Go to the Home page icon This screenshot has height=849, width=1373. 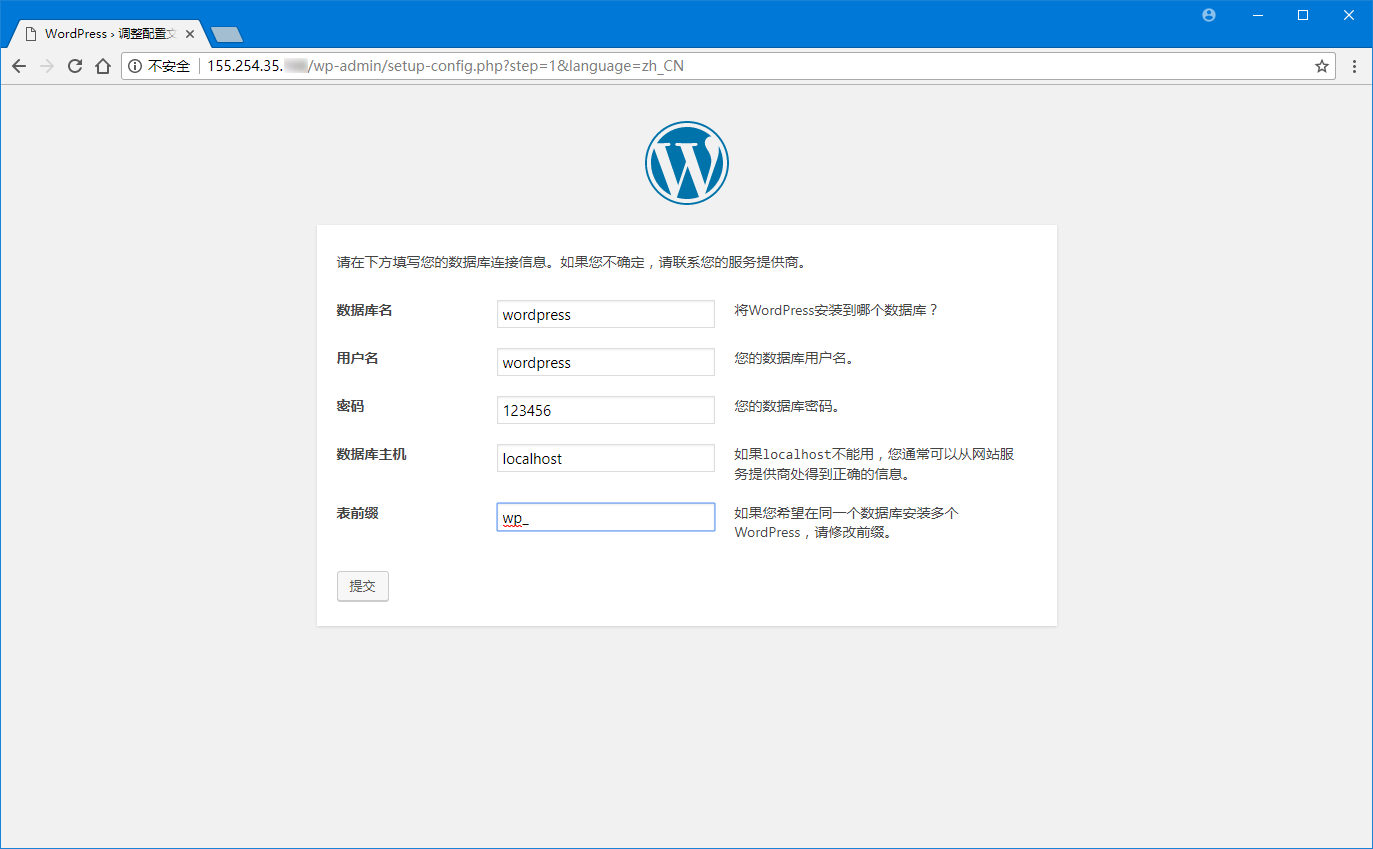point(102,66)
